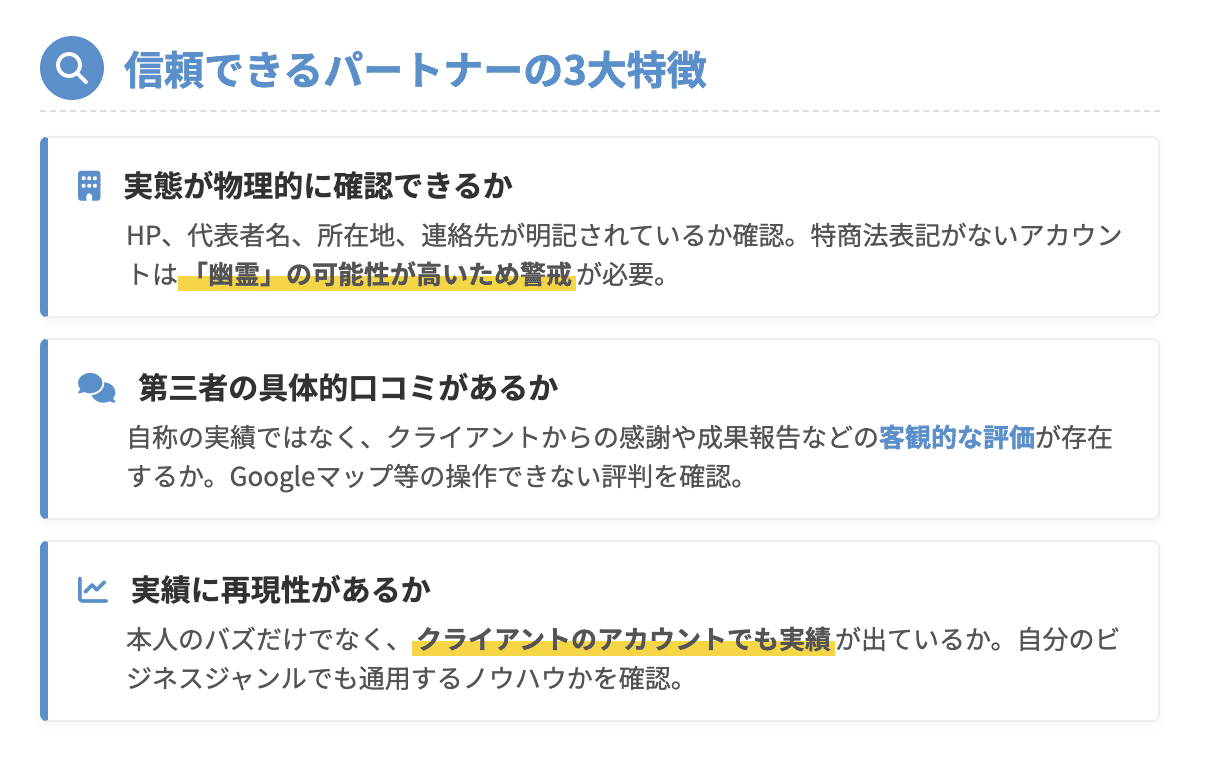This screenshot has height=768, width=1210.
Task: Click the text ジネスジャンルでも通用するノウハウかを確認
Action: pyautogui.click(x=404, y=678)
